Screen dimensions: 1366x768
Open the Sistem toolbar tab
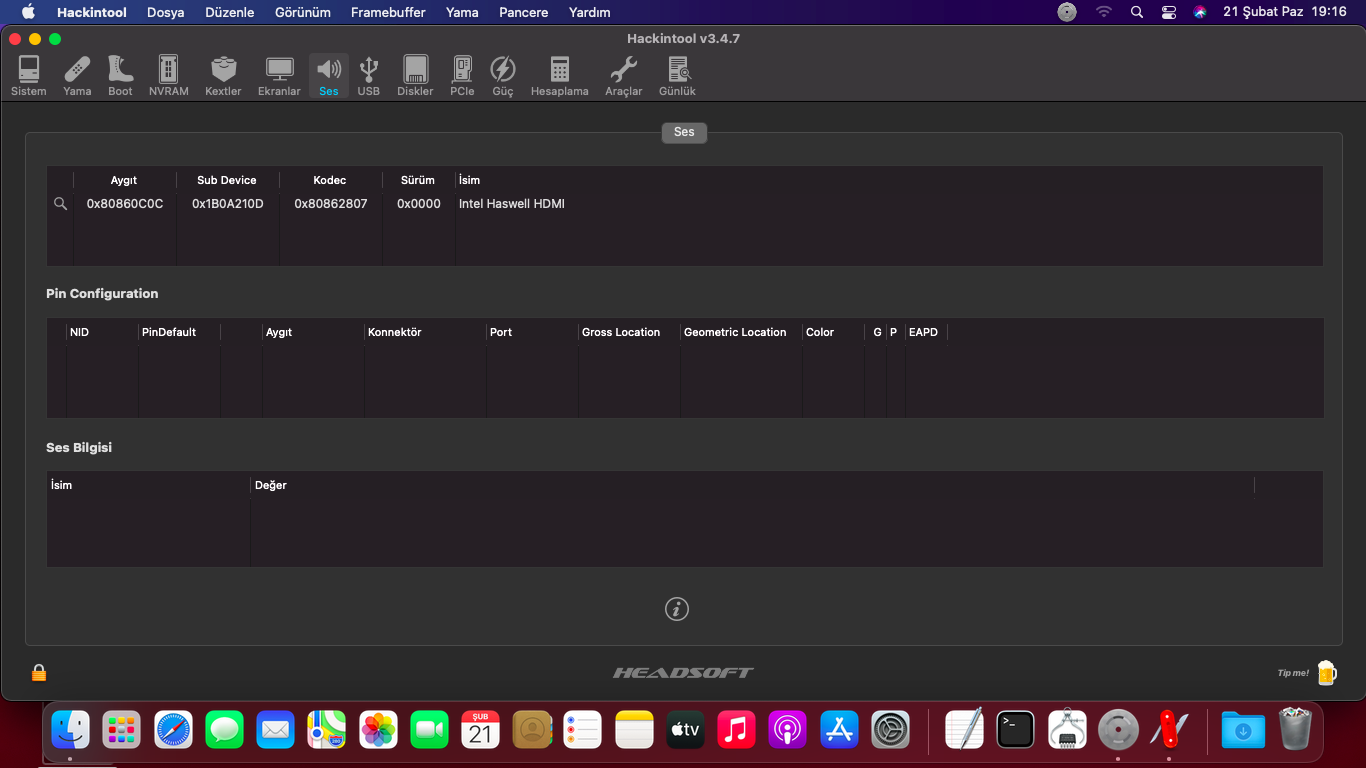point(28,76)
